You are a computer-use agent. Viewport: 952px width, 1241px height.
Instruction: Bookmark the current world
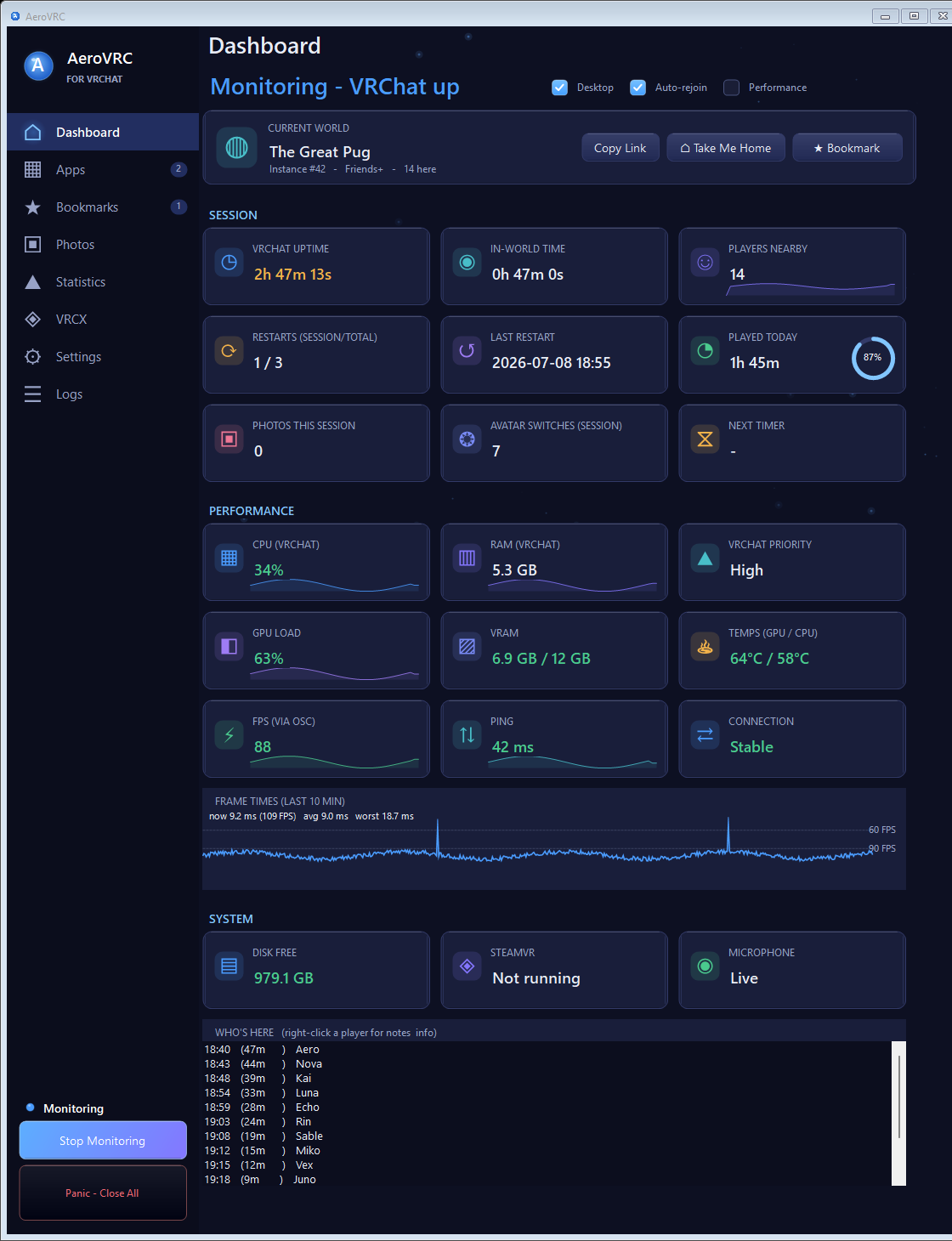coord(847,148)
